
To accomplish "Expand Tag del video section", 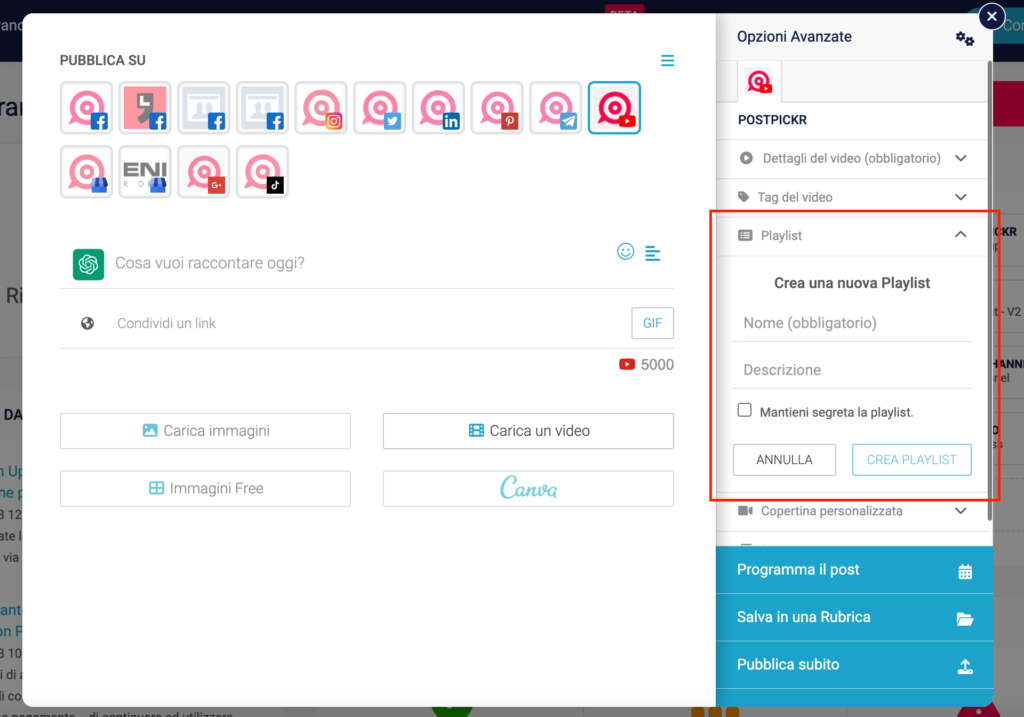I will pyautogui.click(x=852, y=197).
